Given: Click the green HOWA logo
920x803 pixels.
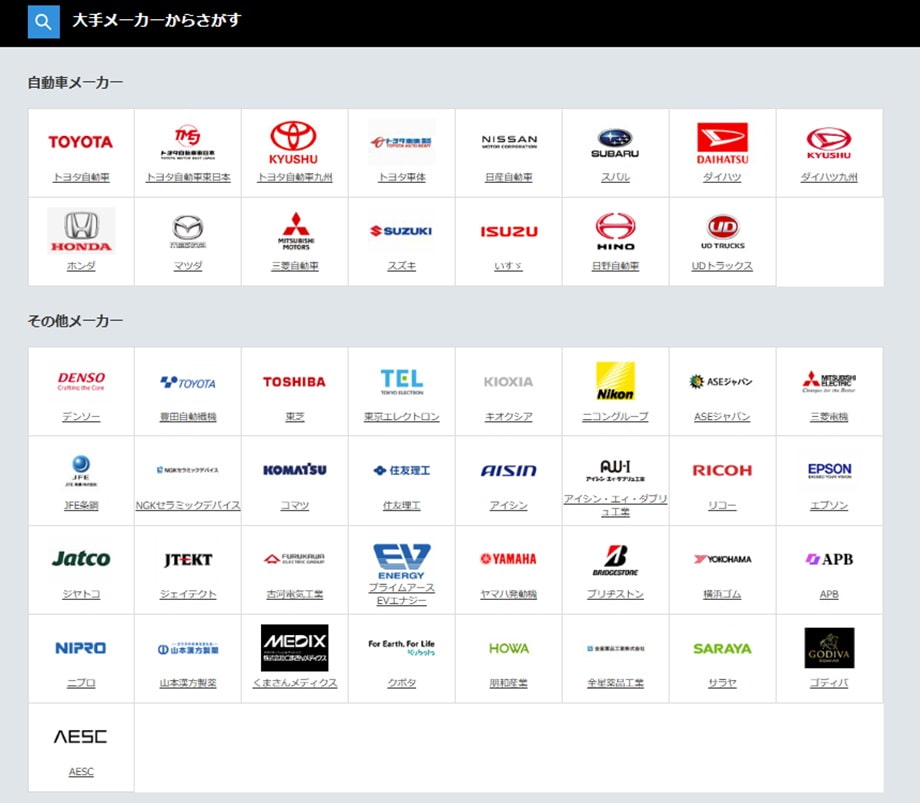Looking at the screenshot, I should 509,648.
